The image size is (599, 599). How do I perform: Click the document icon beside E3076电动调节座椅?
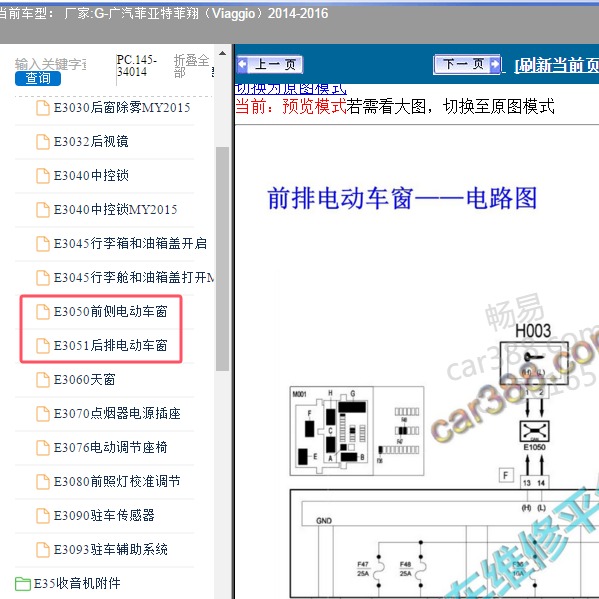(43, 448)
